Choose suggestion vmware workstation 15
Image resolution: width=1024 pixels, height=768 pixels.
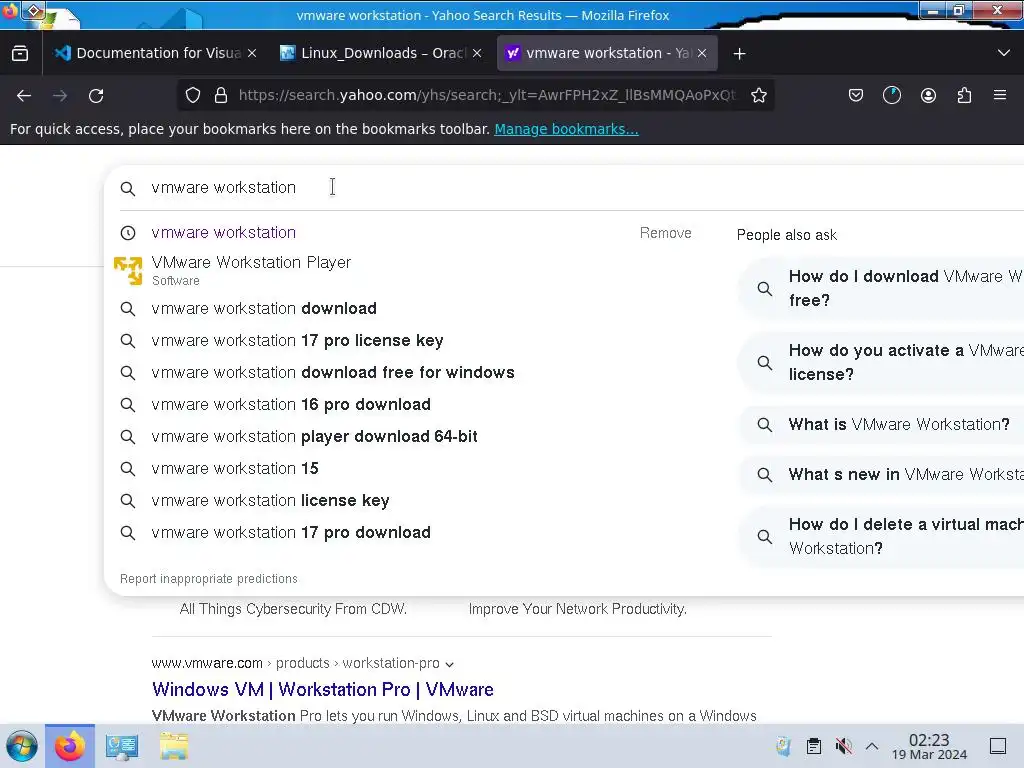234,468
